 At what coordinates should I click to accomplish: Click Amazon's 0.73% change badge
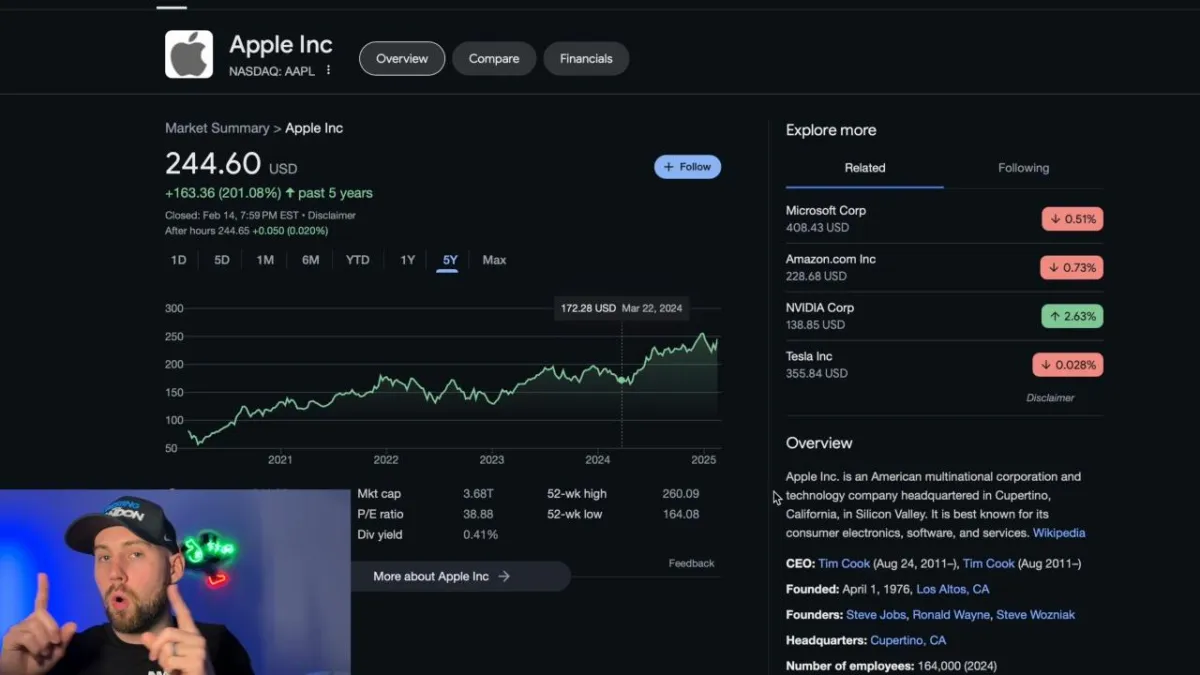1072,268
